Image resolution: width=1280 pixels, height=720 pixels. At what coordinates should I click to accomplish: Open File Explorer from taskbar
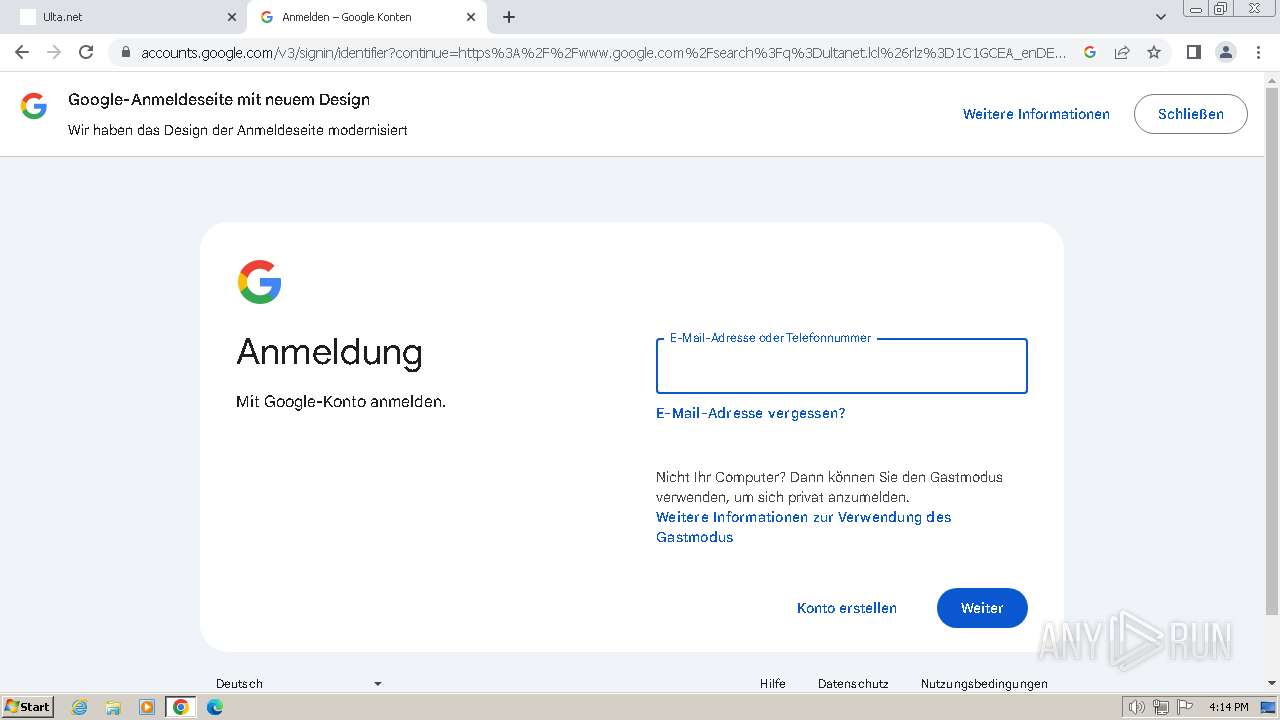(113, 707)
